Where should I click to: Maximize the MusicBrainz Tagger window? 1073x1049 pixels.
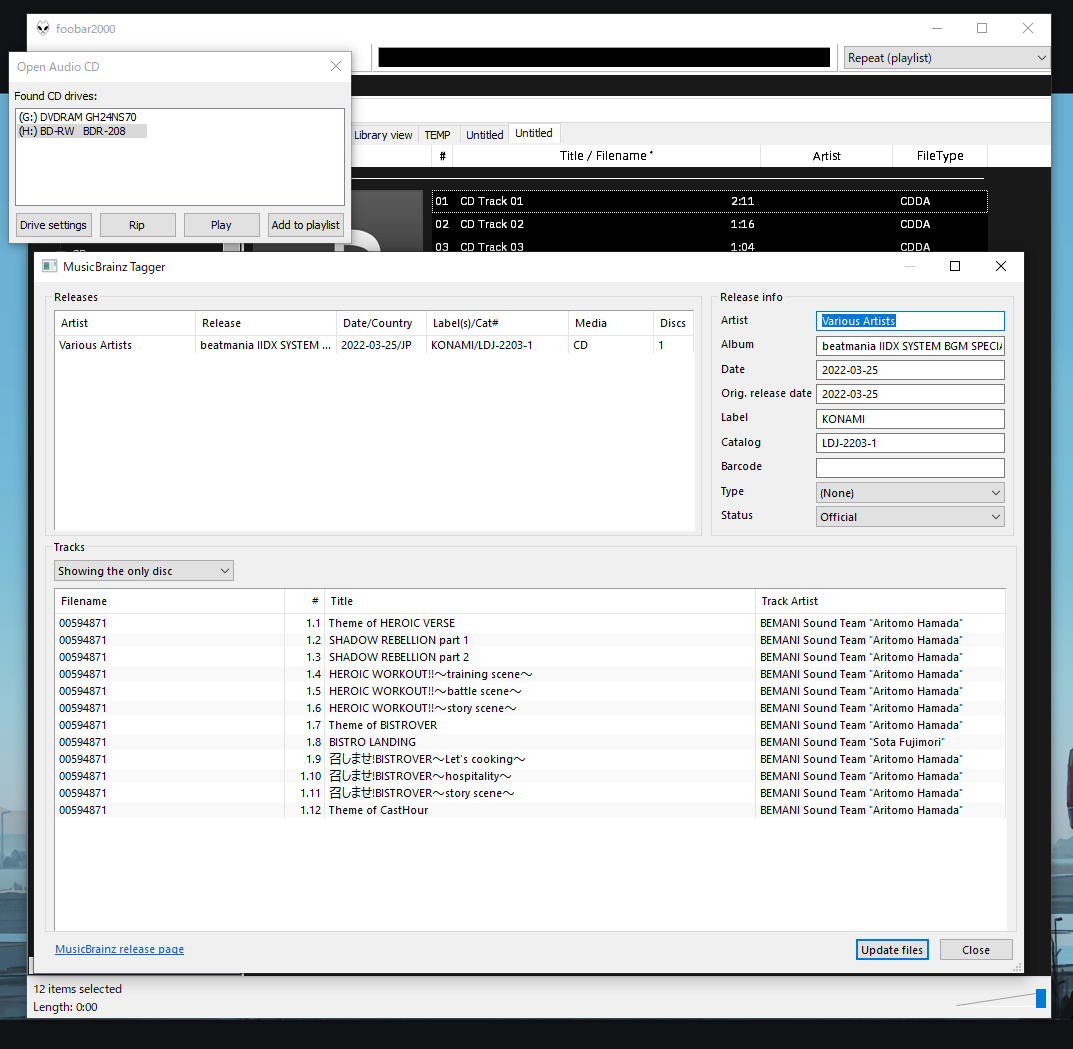(x=954, y=266)
